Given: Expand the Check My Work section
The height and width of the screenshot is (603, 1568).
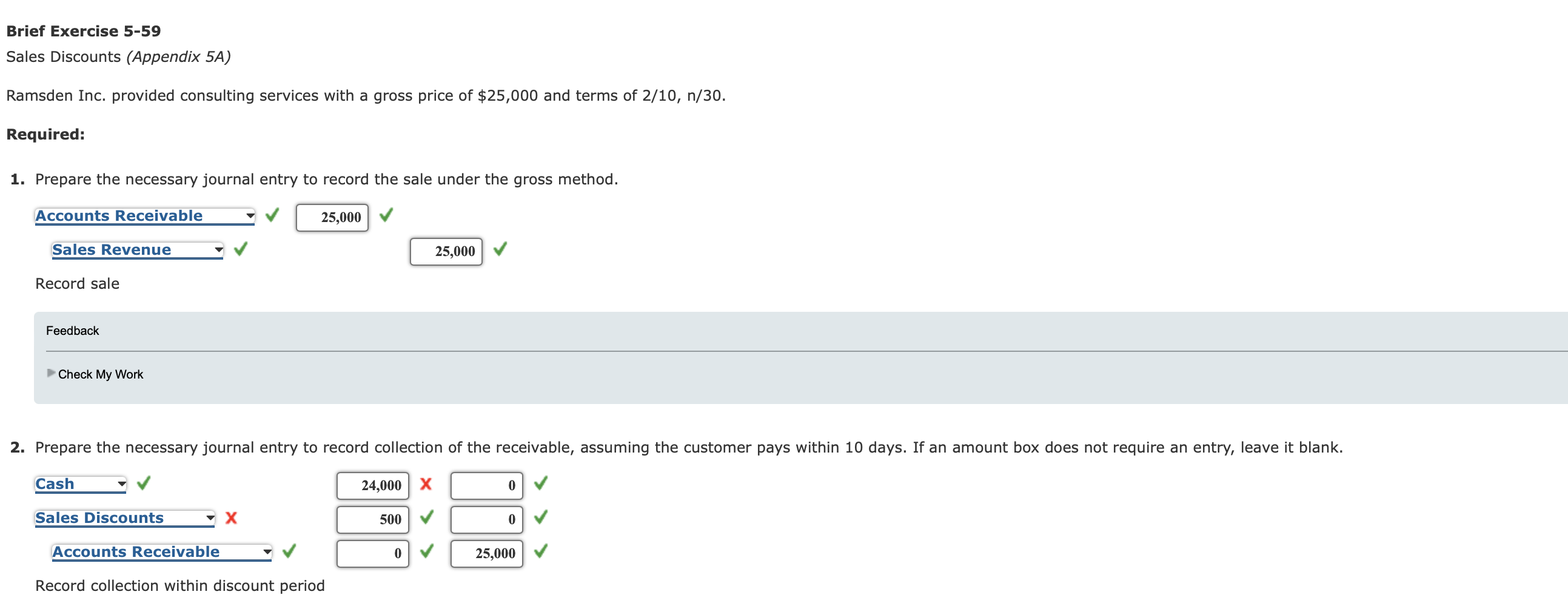Looking at the screenshot, I should pos(101,374).
